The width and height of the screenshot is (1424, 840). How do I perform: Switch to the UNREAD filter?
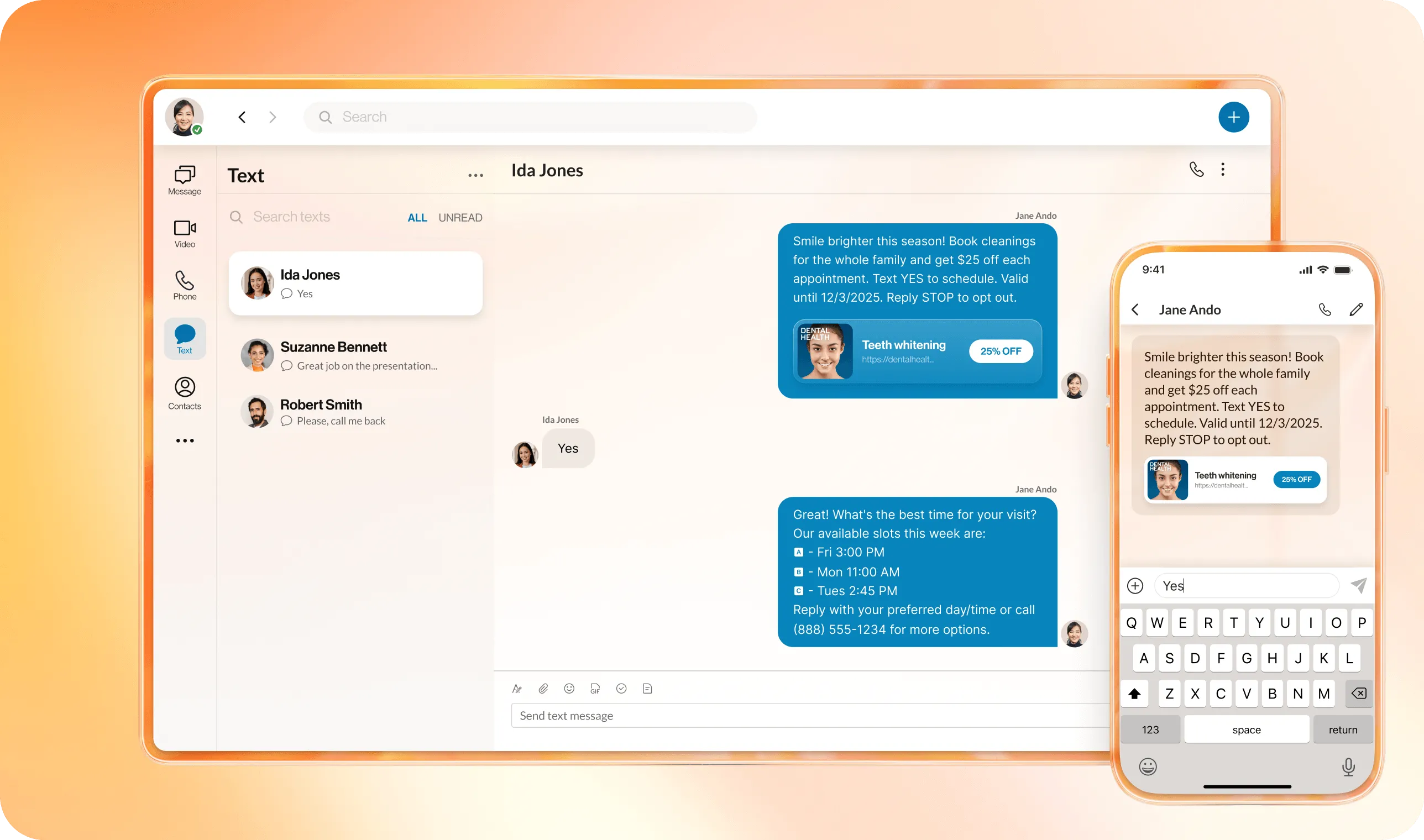tap(460, 217)
